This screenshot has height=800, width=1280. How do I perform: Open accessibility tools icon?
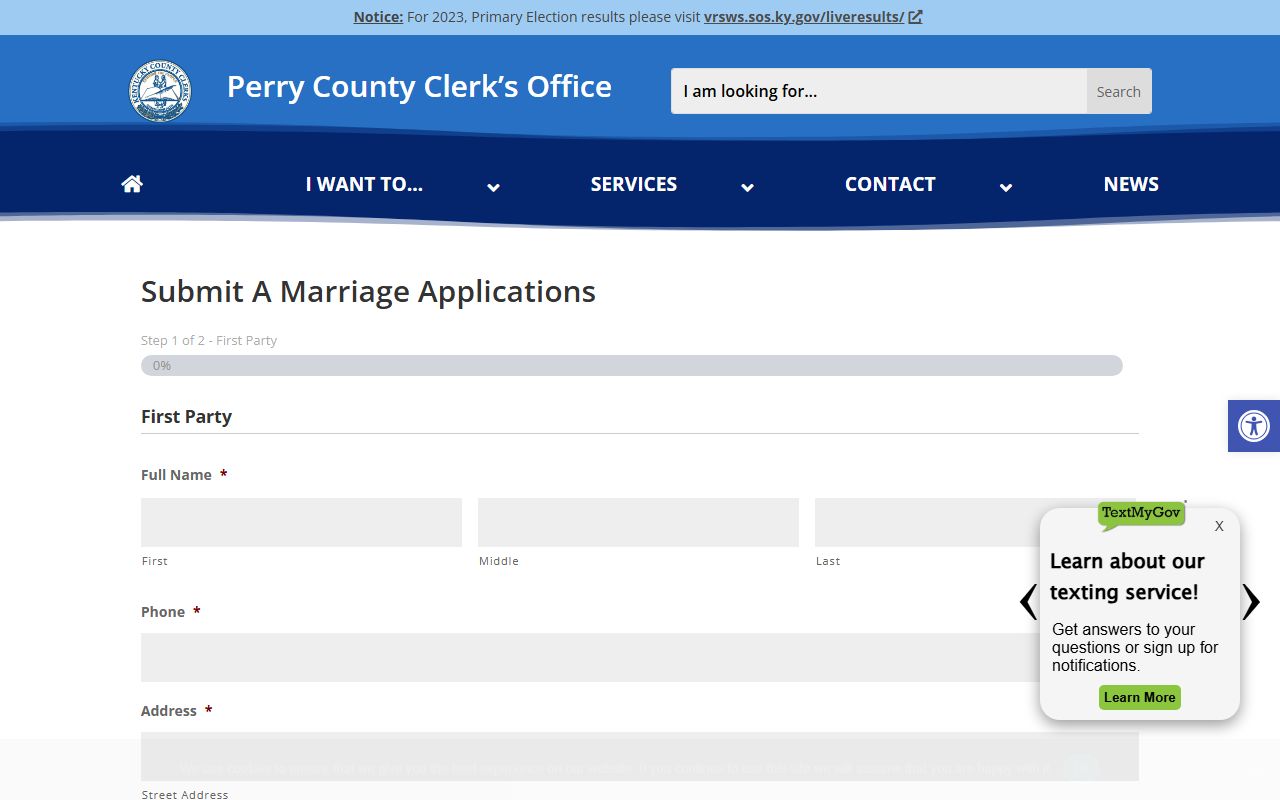tap(1254, 426)
